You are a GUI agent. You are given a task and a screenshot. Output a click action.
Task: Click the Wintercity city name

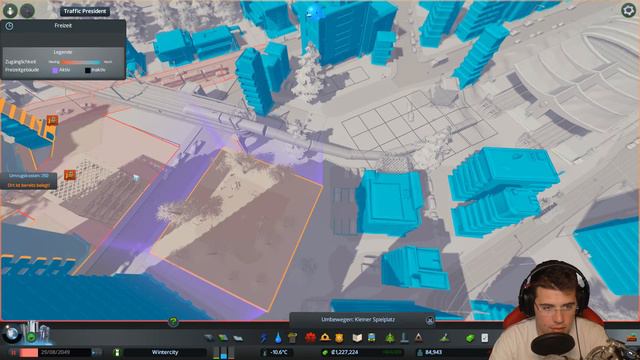[x=165, y=352]
